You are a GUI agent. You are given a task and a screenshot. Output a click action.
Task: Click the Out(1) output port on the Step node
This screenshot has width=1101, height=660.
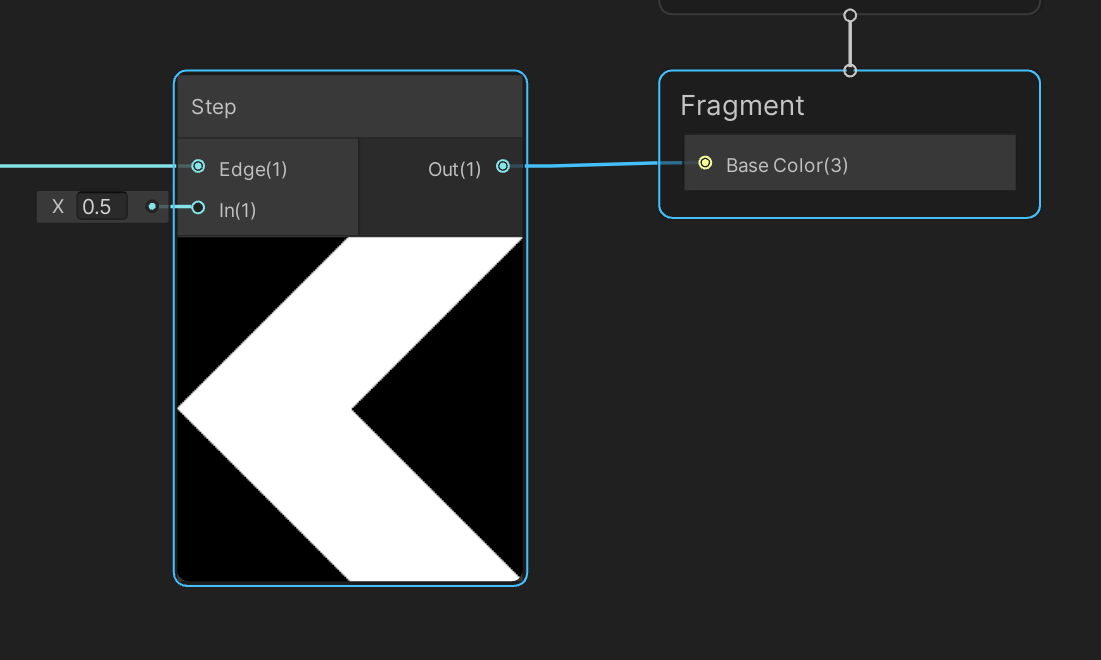[x=503, y=166]
